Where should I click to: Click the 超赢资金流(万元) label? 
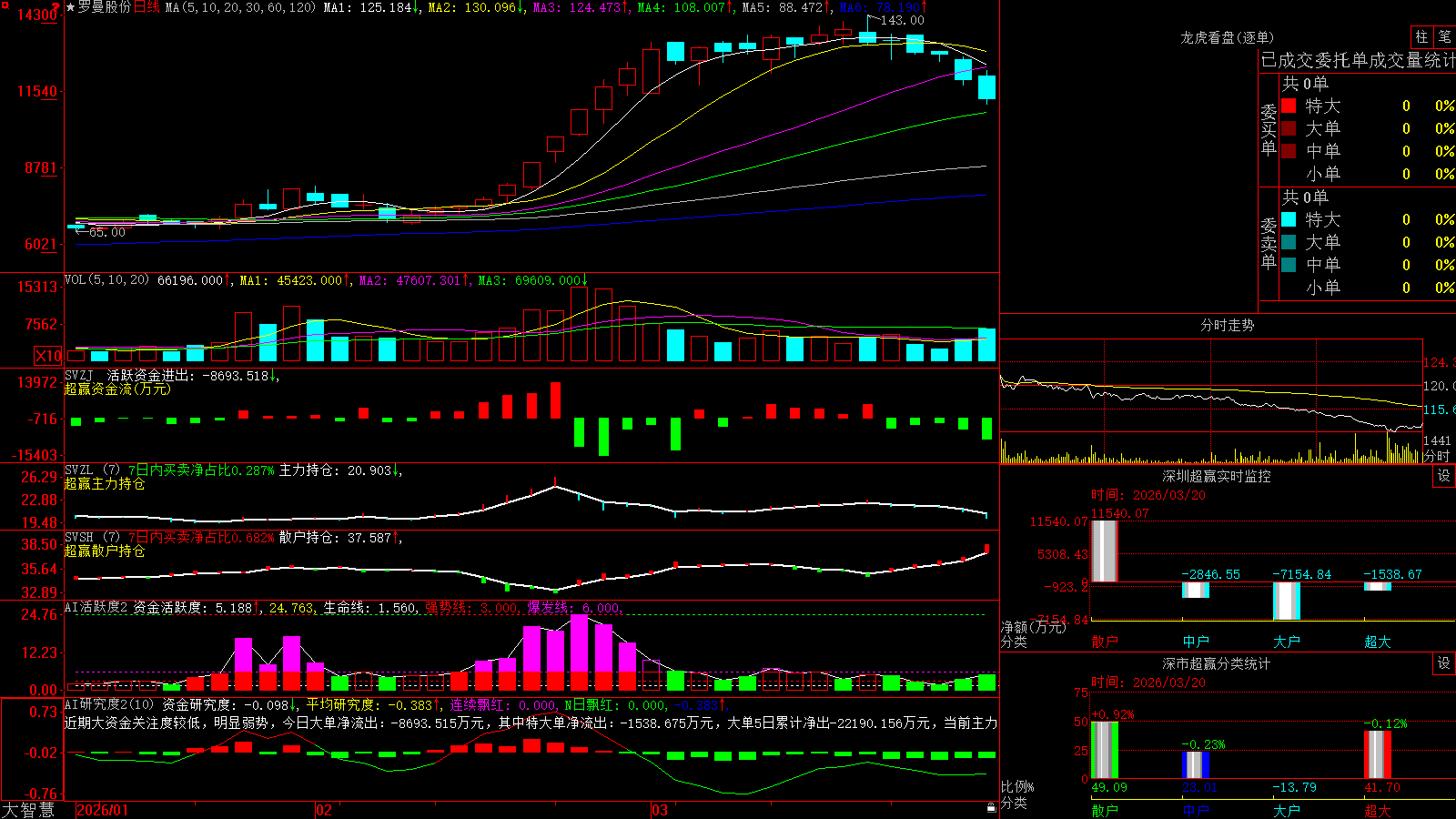click(117, 389)
